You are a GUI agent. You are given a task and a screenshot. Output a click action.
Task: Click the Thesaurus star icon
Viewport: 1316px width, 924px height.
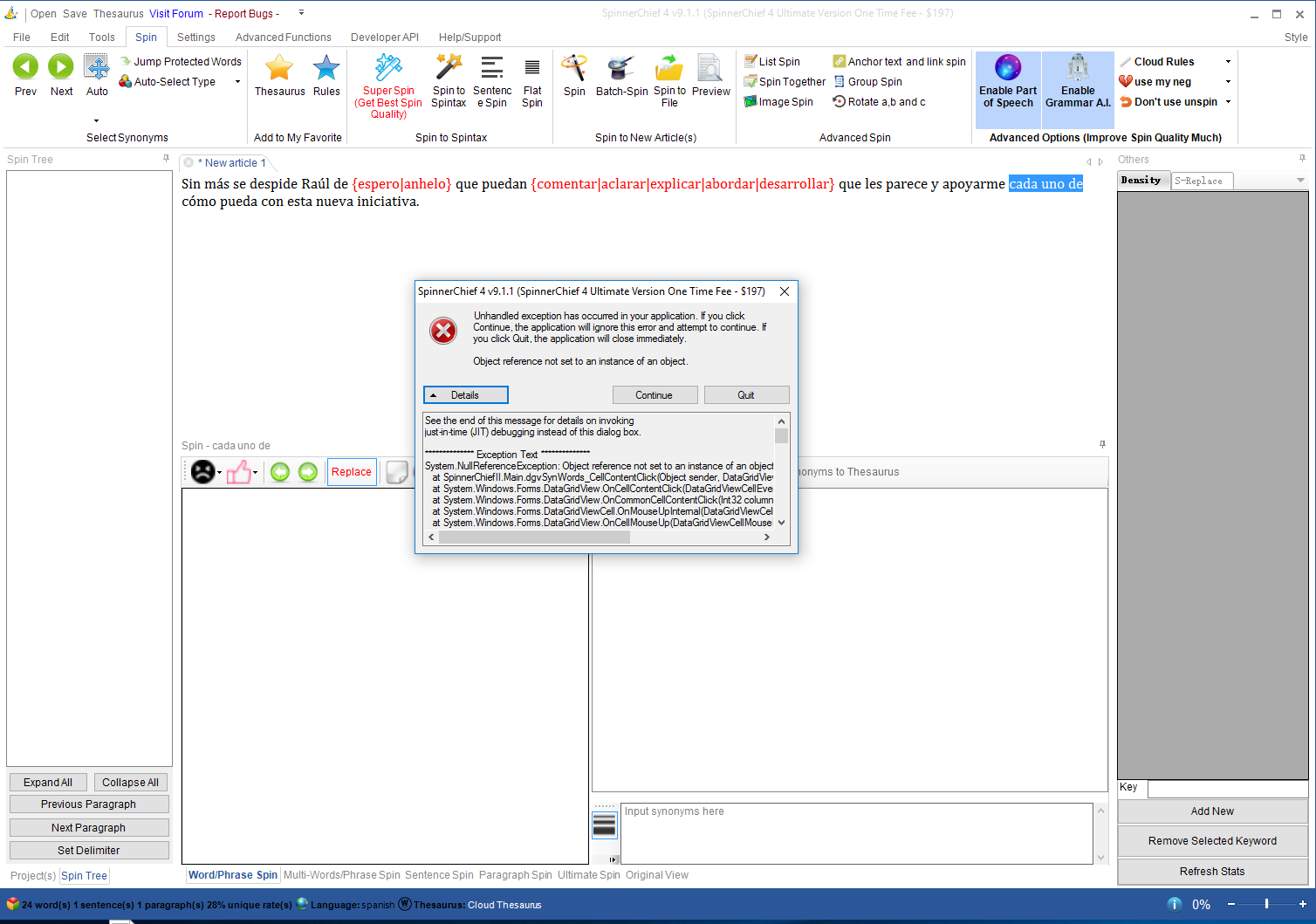(x=279, y=68)
